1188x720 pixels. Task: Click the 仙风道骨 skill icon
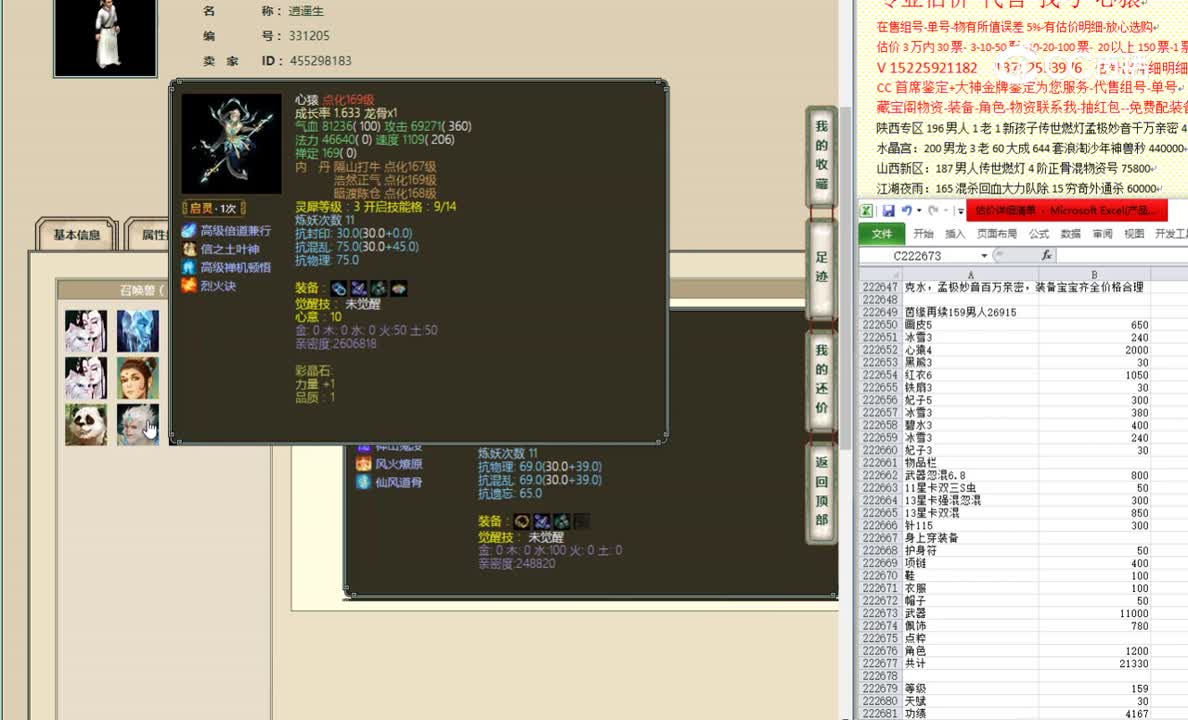coord(364,482)
